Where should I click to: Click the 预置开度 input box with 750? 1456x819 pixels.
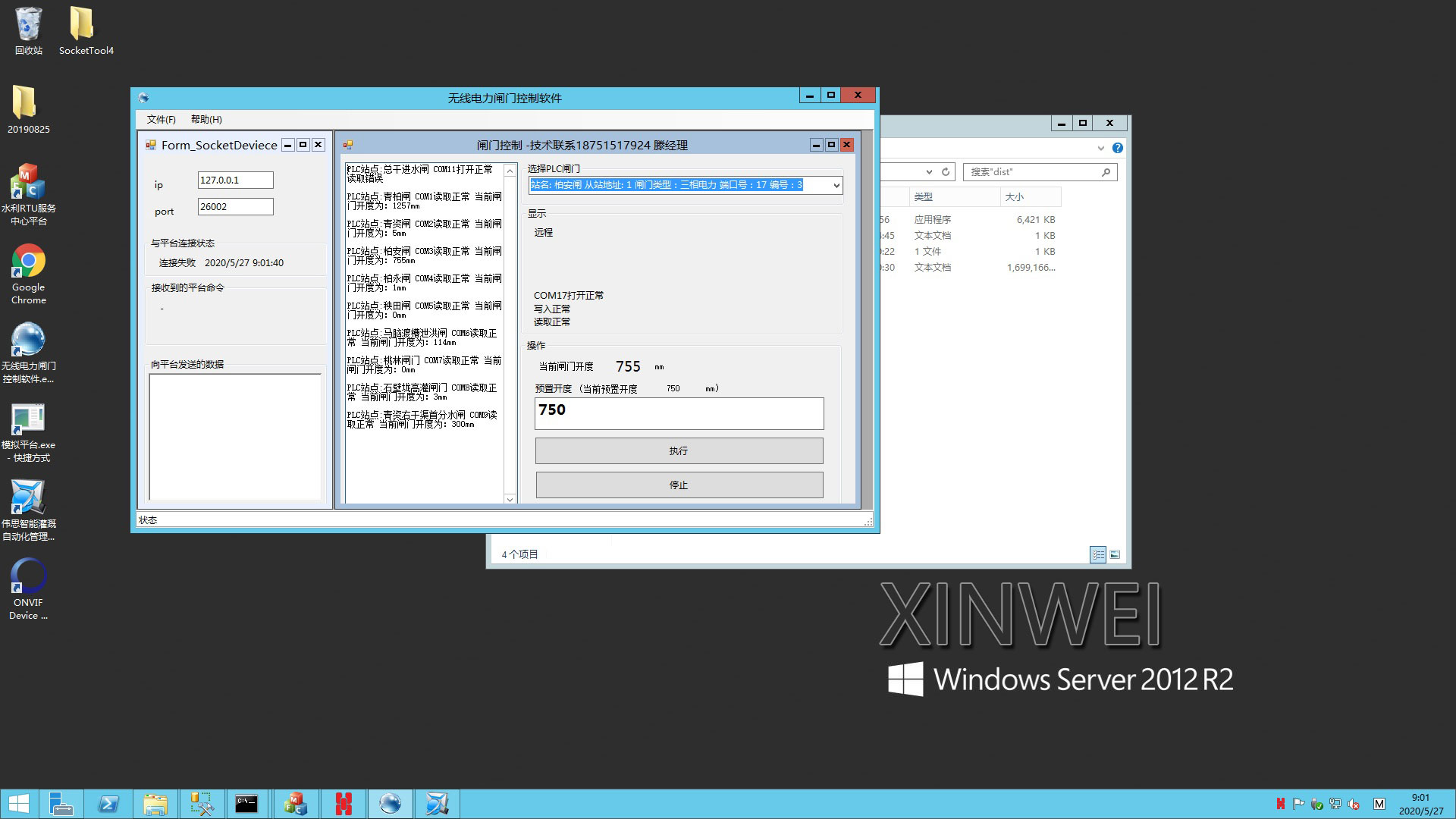click(679, 413)
